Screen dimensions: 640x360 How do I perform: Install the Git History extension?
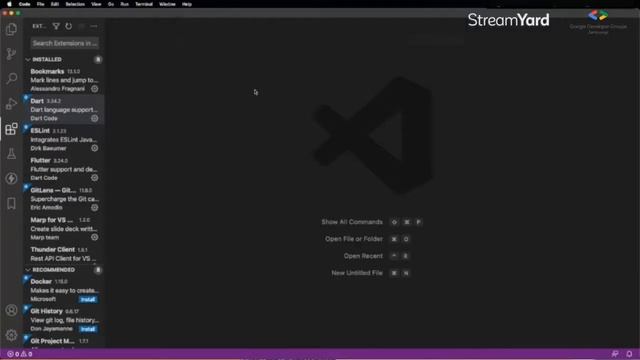88,329
